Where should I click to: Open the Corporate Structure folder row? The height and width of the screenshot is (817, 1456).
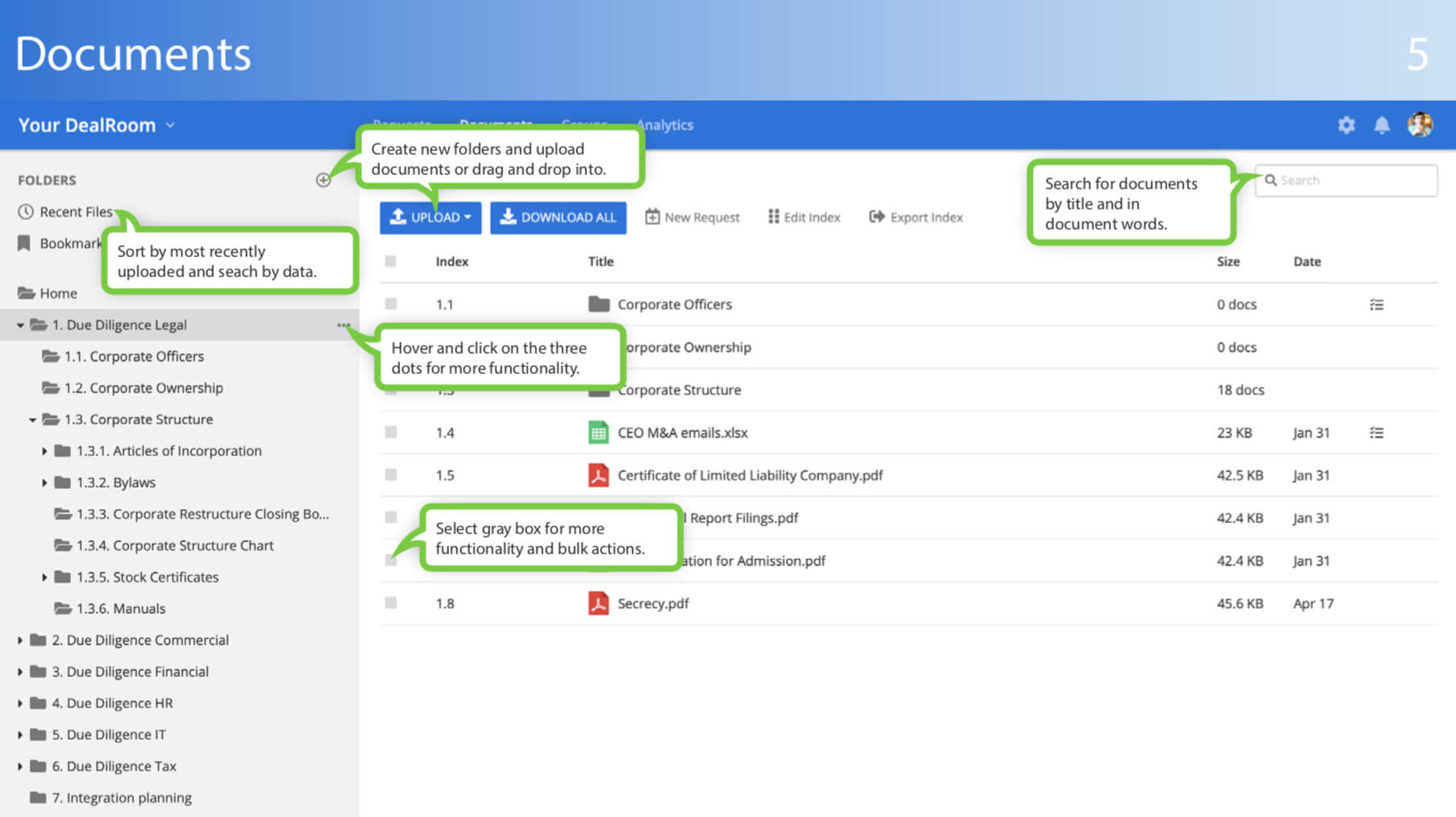(x=909, y=390)
